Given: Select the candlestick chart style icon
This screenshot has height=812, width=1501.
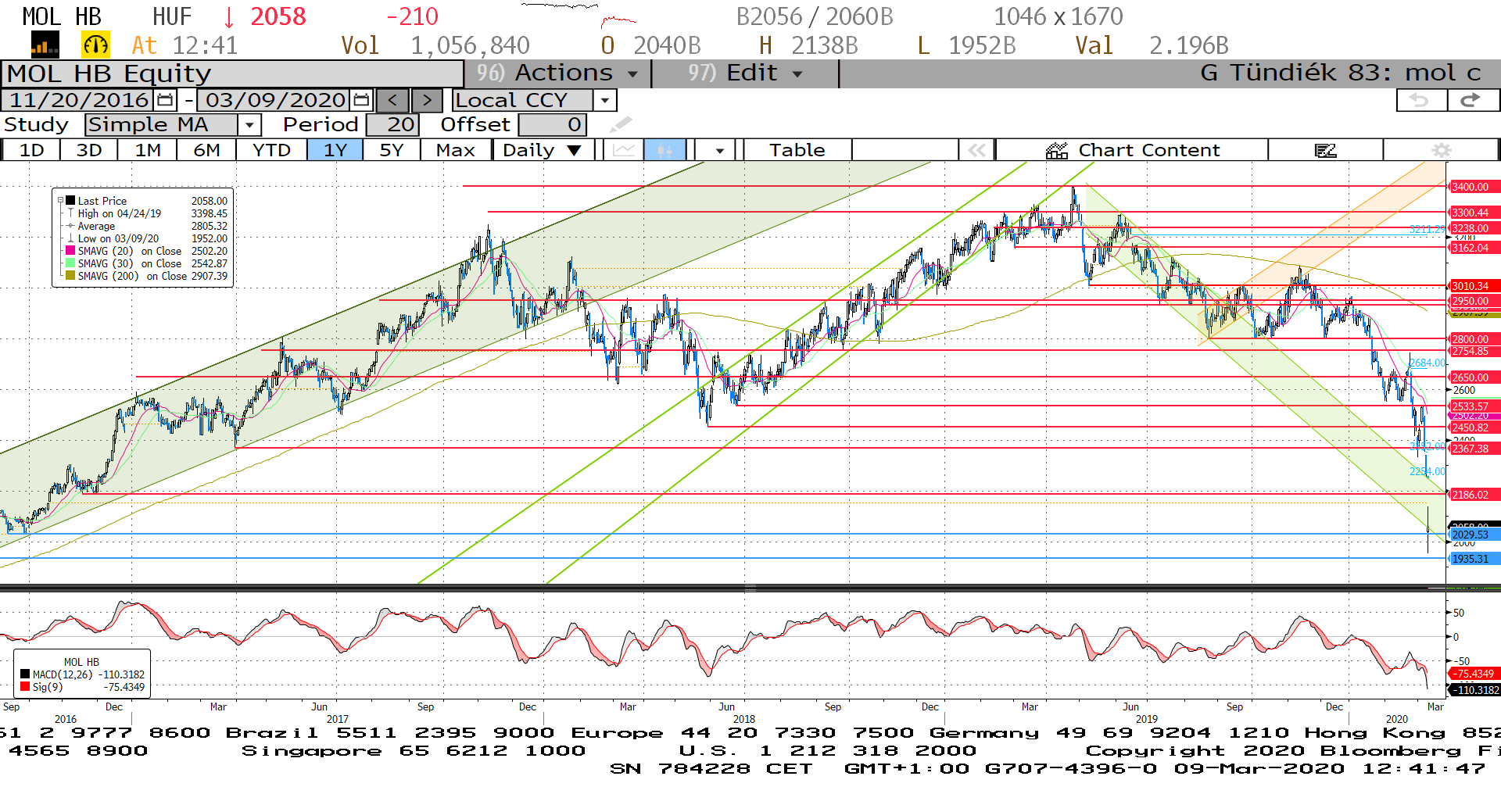Looking at the screenshot, I should pos(665,150).
